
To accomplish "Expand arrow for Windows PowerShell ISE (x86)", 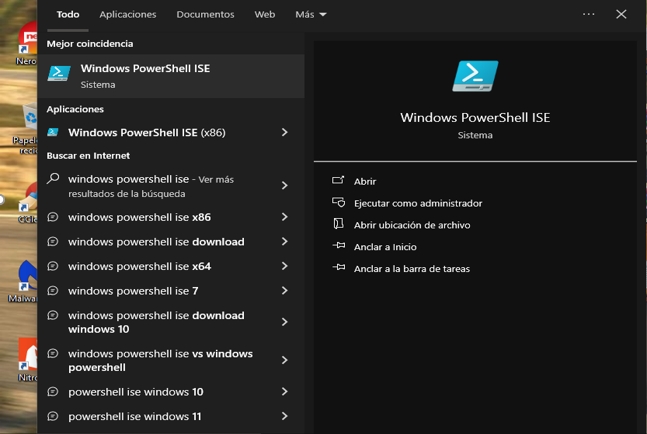I will point(284,132).
